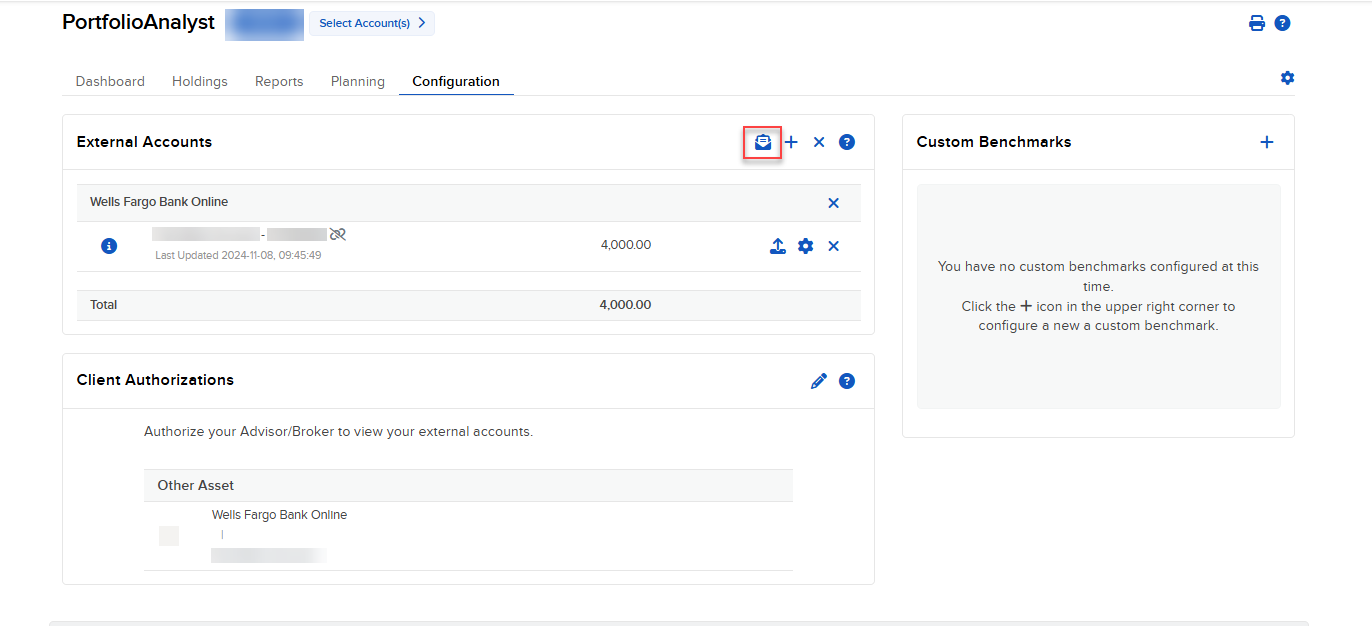Delete the account row showing 4,000.00
Screen dimensions: 1372x626
coord(833,246)
